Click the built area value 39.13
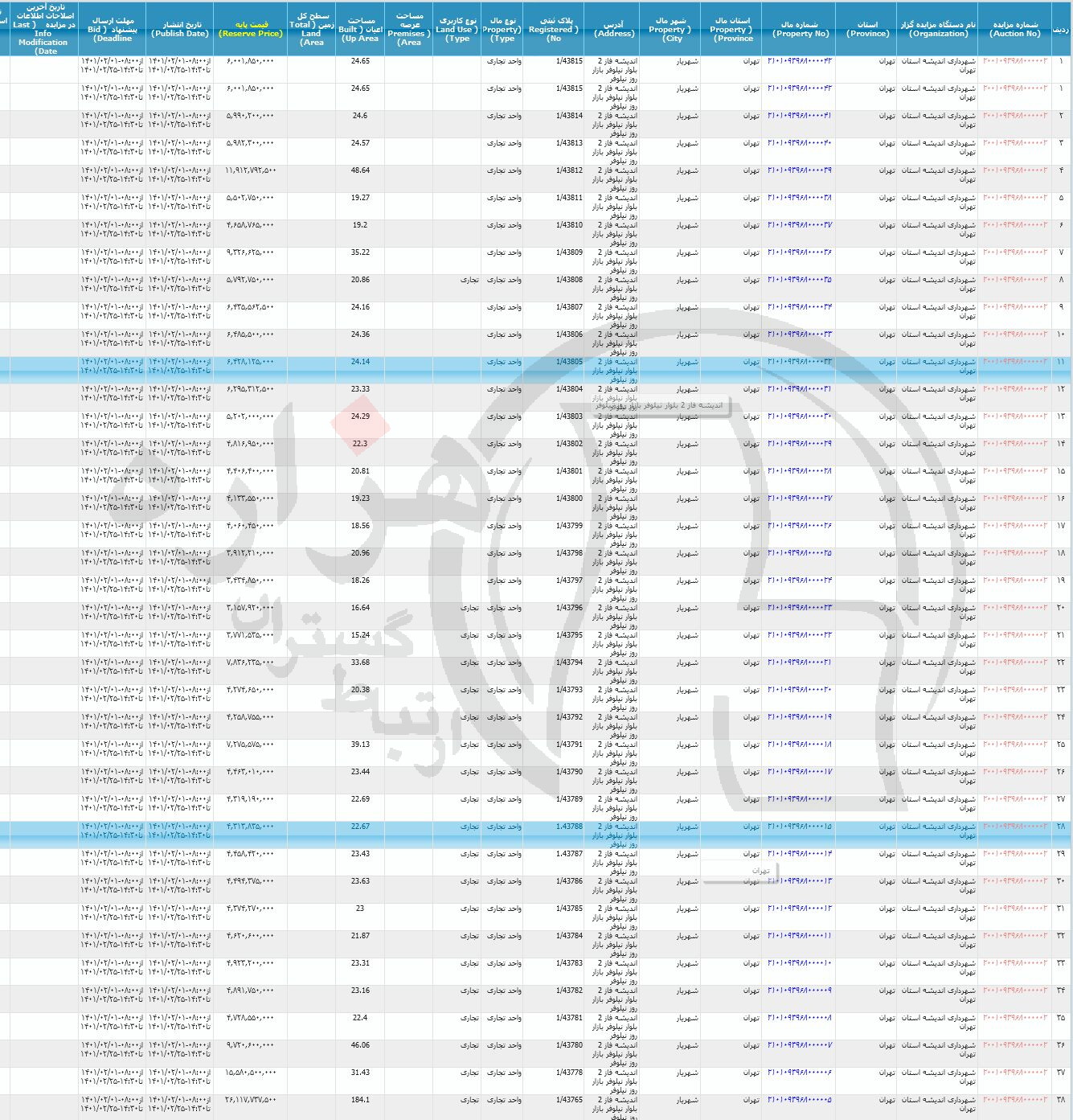Screen dimensions: 1073x1120 tap(360, 745)
